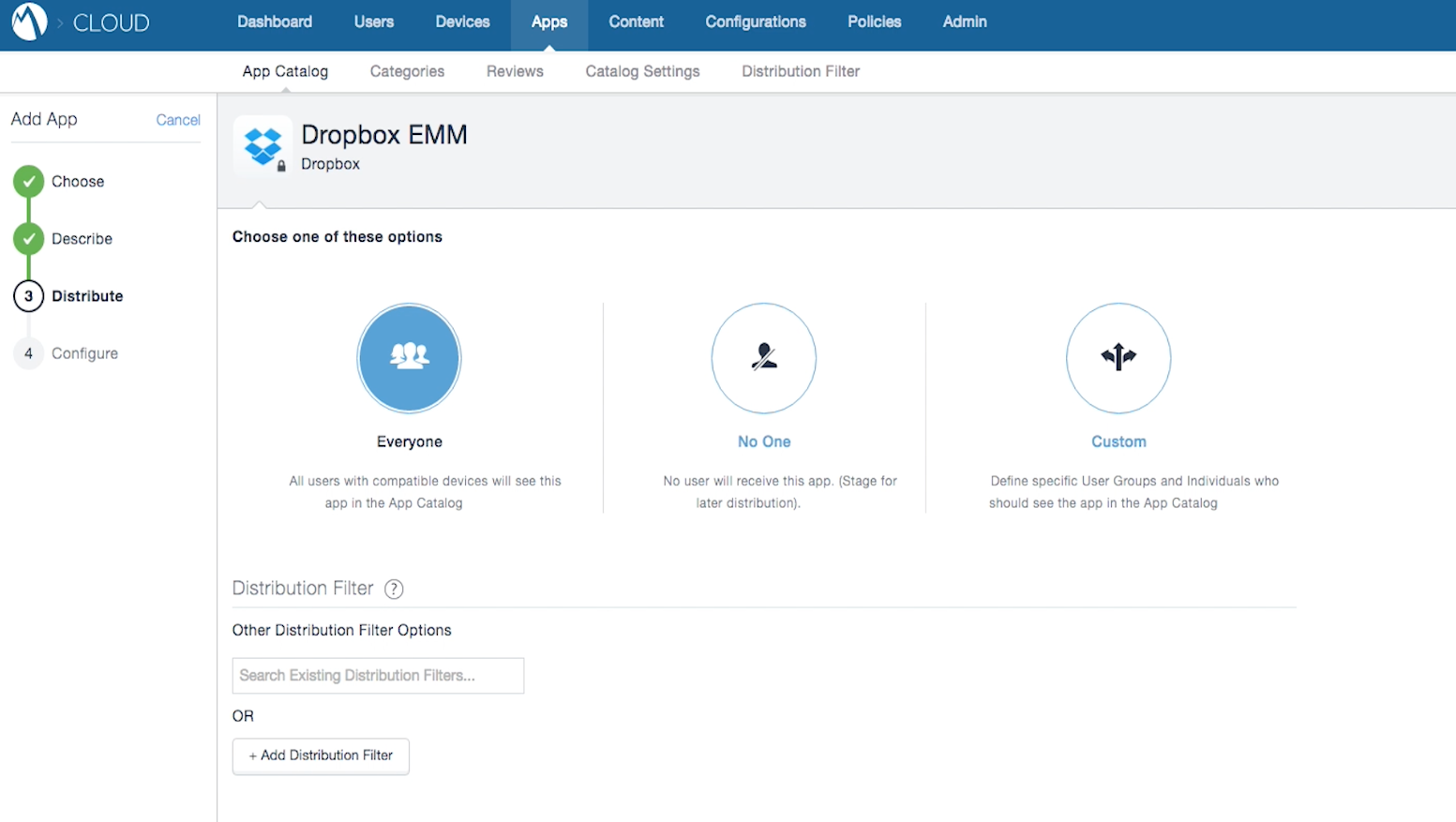Open the Policies menu tab
The width and height of the screenshot is (1456, 822).
coord(874,22)
